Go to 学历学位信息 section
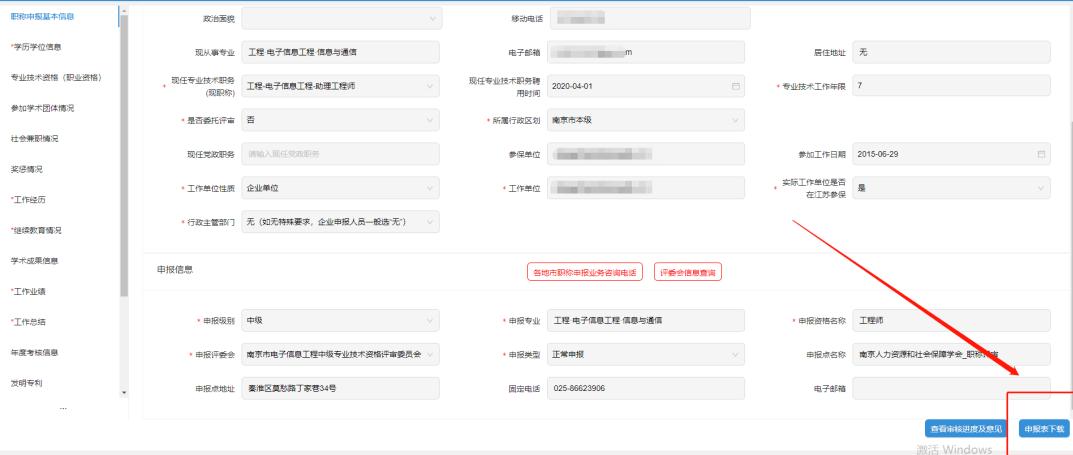Image resolution: width=1073 pixels, height=455 pixels. pos(36,47)
